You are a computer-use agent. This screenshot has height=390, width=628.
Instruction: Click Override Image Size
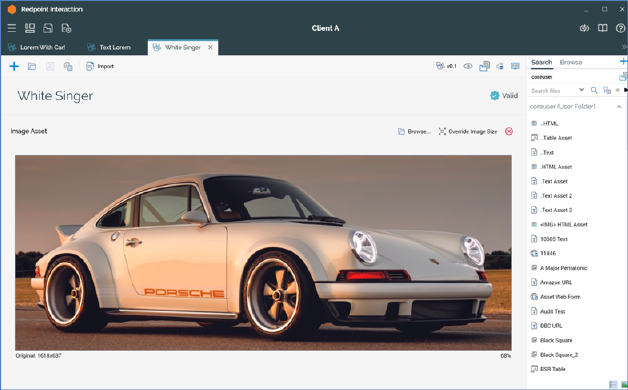tap(468, 131)
